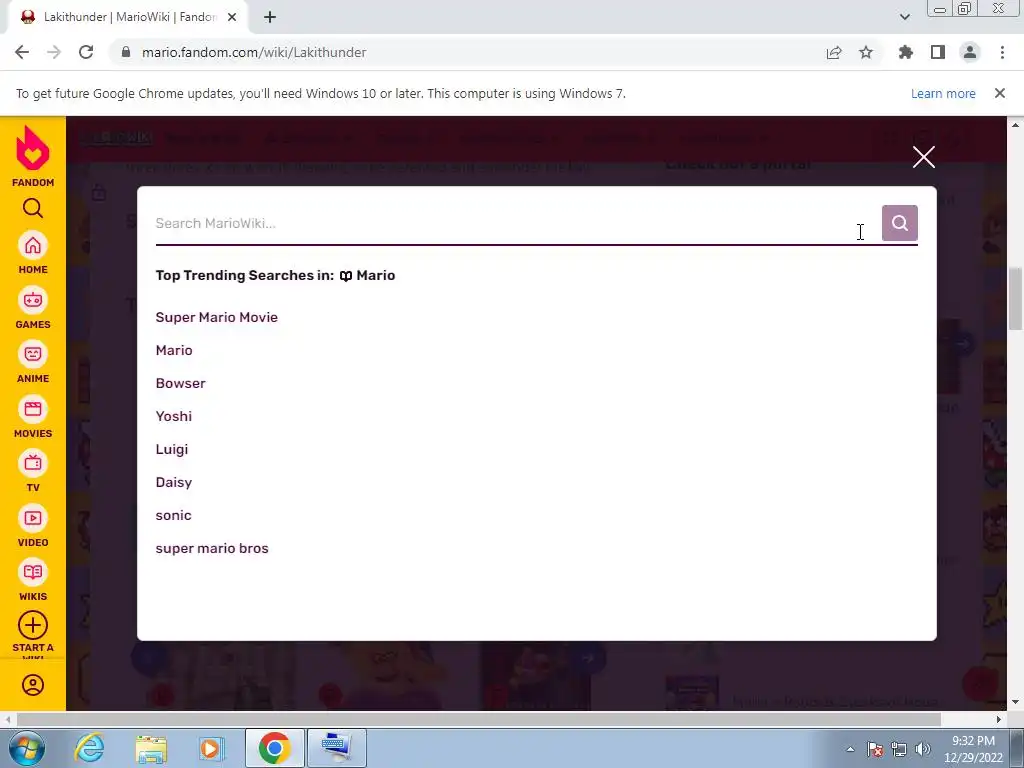Select trending search Mario

click(174, 351)
